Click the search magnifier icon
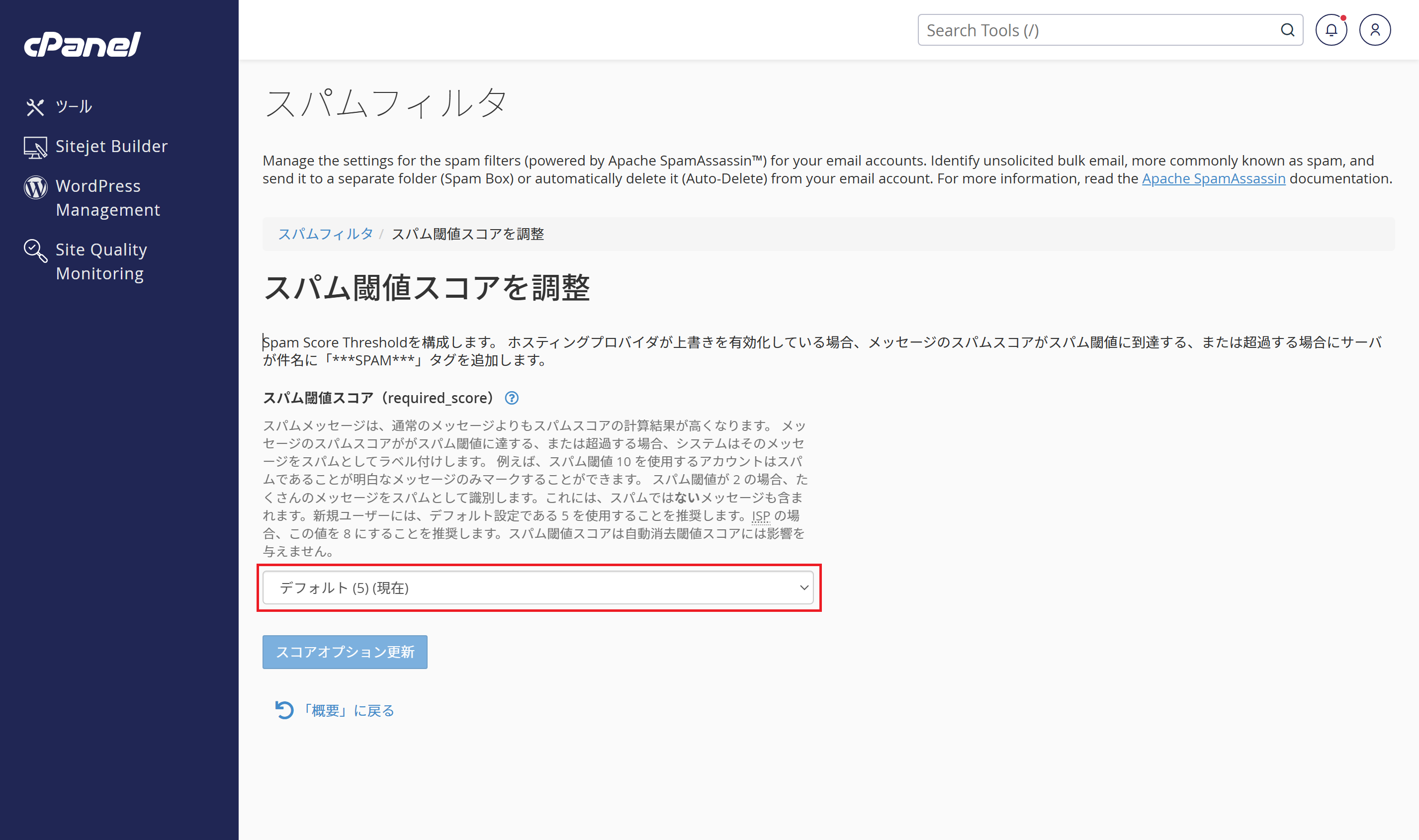This screenshot has width=1419, height=840. pyautogui.click(x=1287, y=30)
